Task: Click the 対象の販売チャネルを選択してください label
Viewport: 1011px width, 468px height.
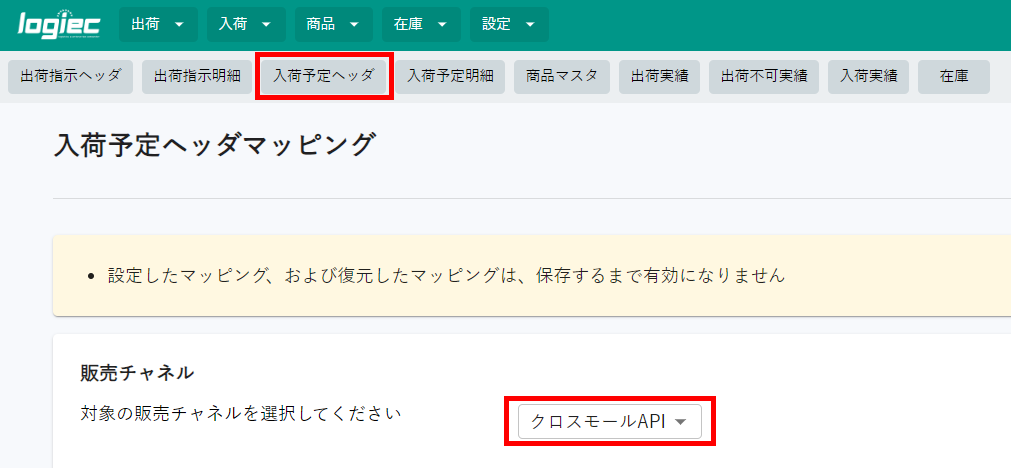Action: pyautogui.click(x=240, y=412)
